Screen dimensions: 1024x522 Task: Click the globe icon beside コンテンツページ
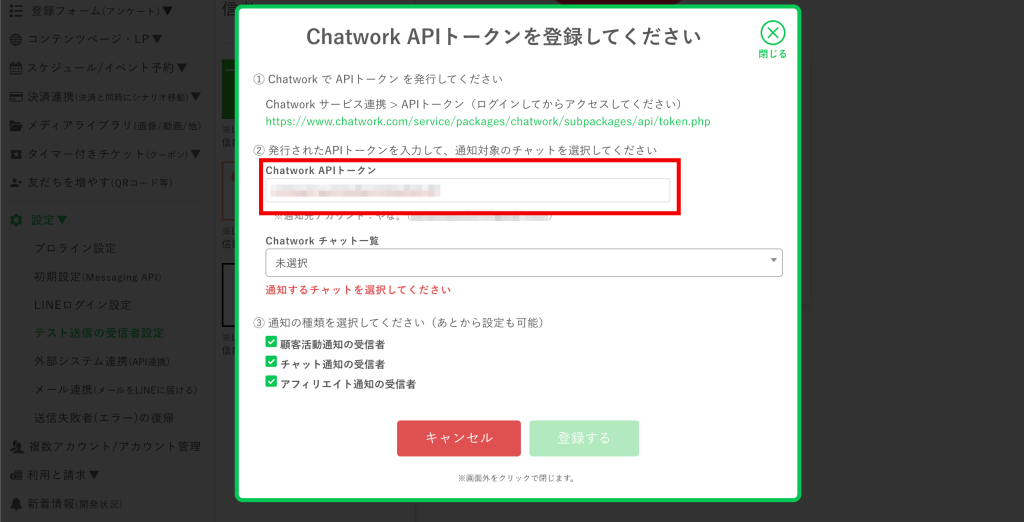pos(16,40)
